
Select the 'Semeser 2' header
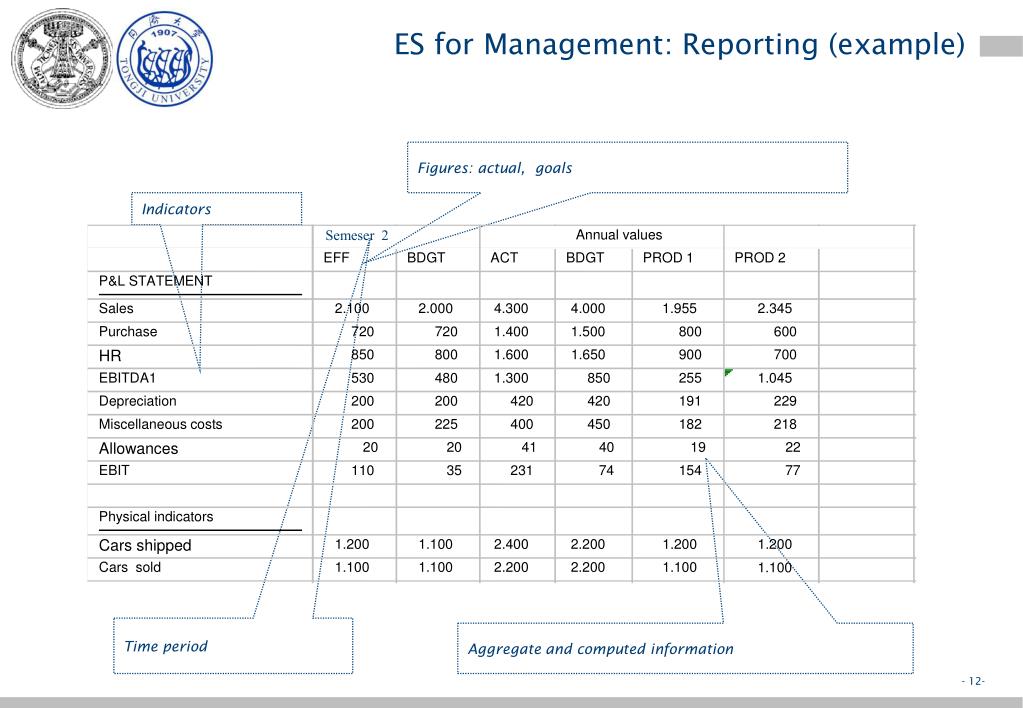(x=356, y=235)
